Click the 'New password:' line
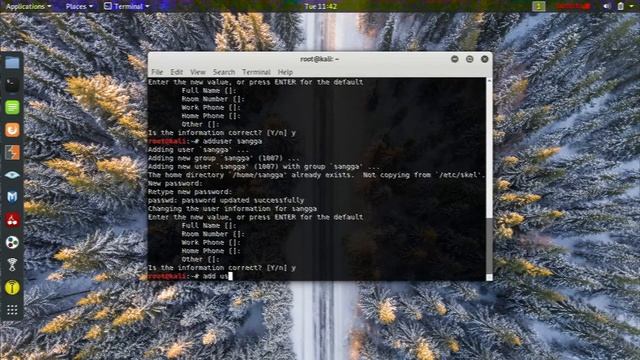This screenshot has height=360, width=640. pyautogui.click(x=175, y=183)
